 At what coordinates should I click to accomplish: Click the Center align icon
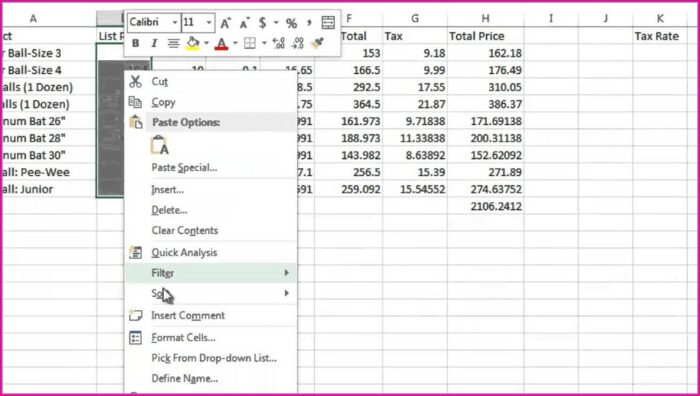tap(173, 43)
